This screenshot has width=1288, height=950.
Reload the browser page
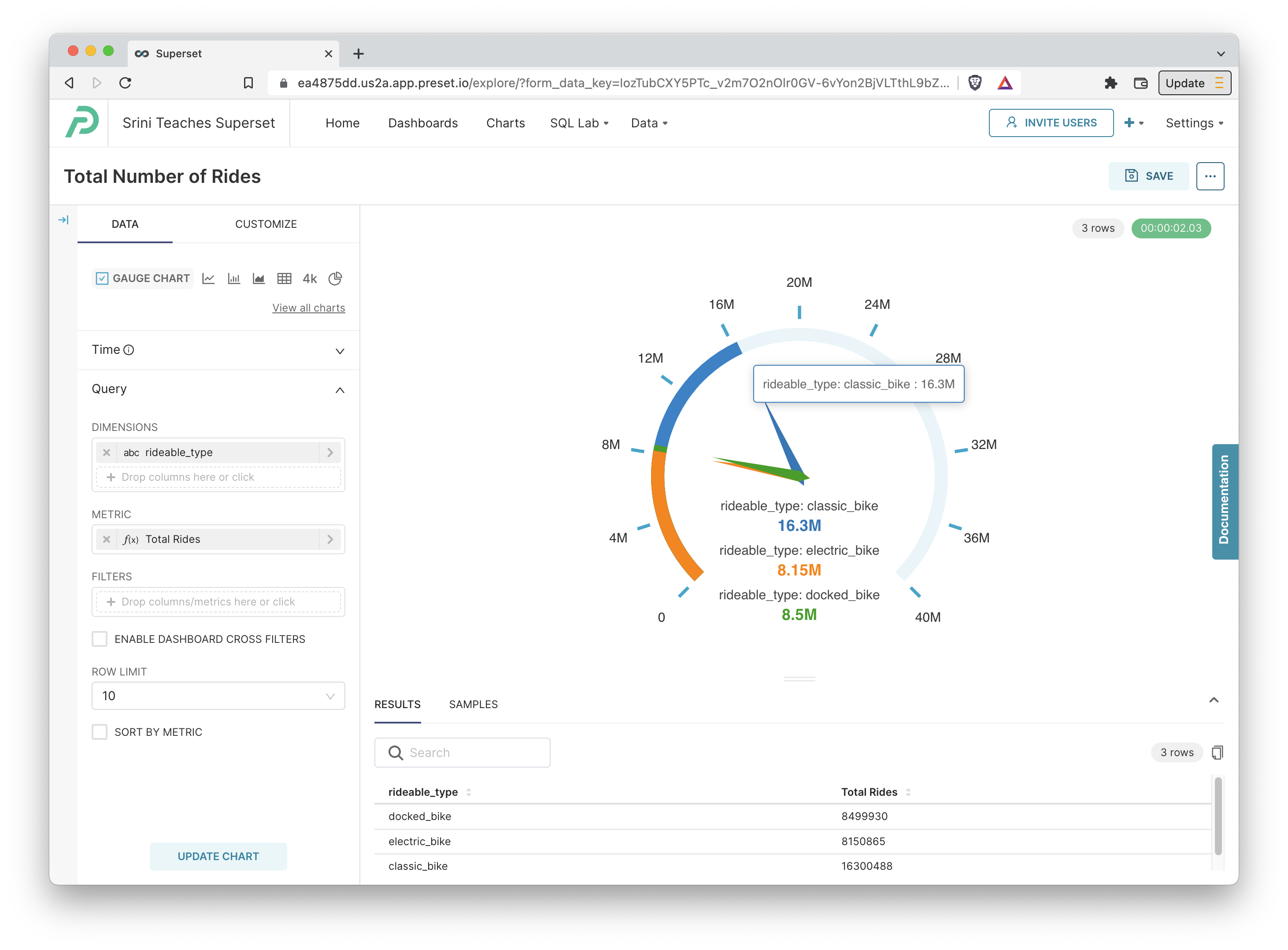tap(125, 83)
